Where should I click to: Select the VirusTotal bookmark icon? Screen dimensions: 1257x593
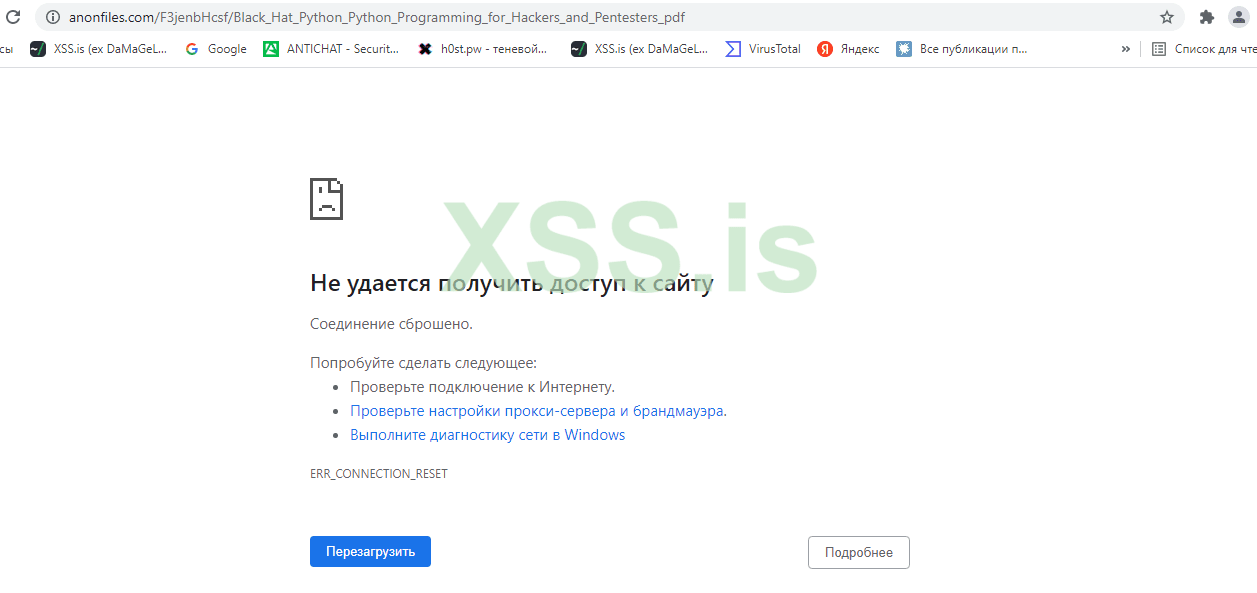(733, 48)
